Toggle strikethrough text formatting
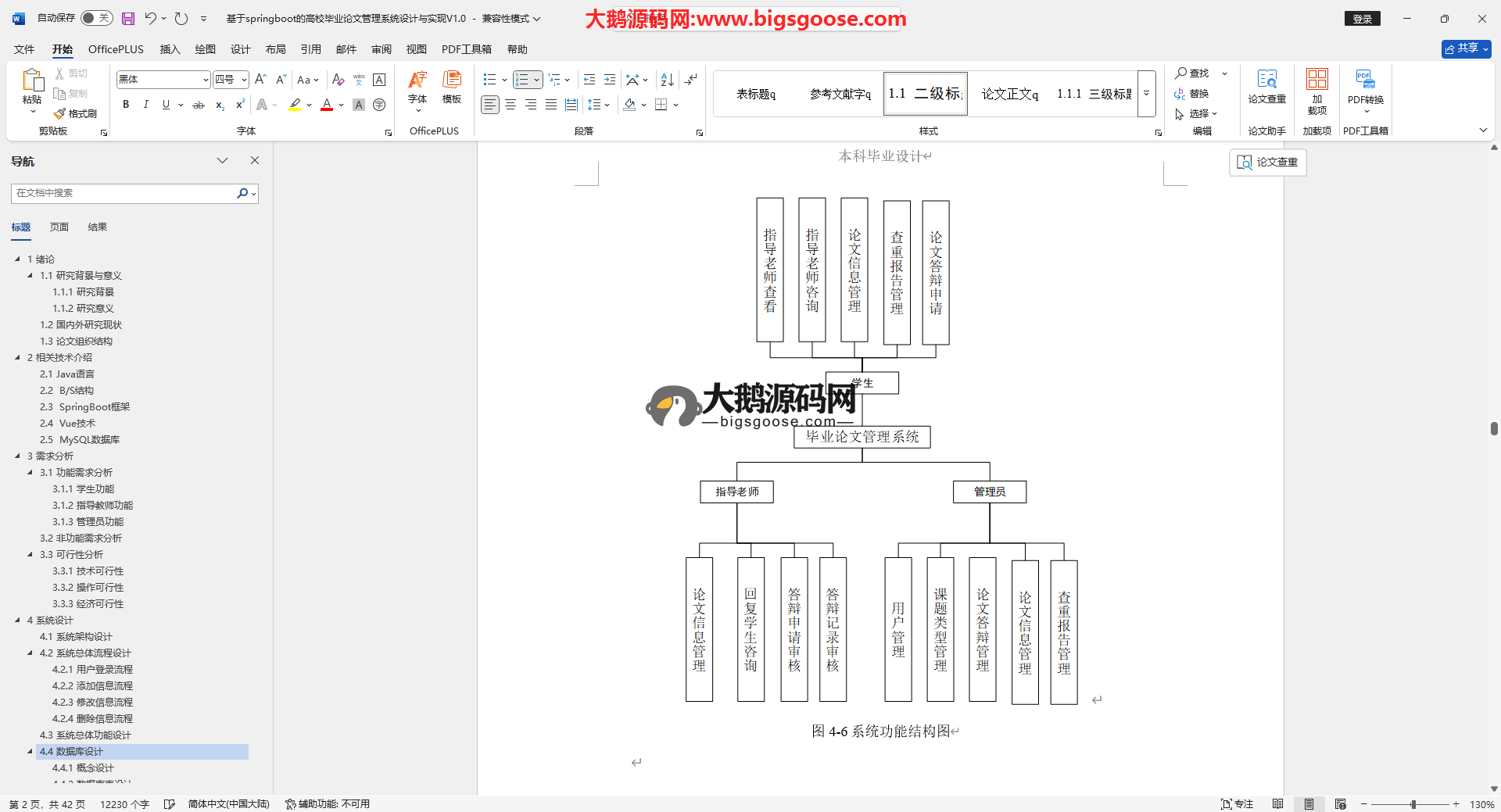The width and height of the screenshot is (1501, 812). click(199, 105)
